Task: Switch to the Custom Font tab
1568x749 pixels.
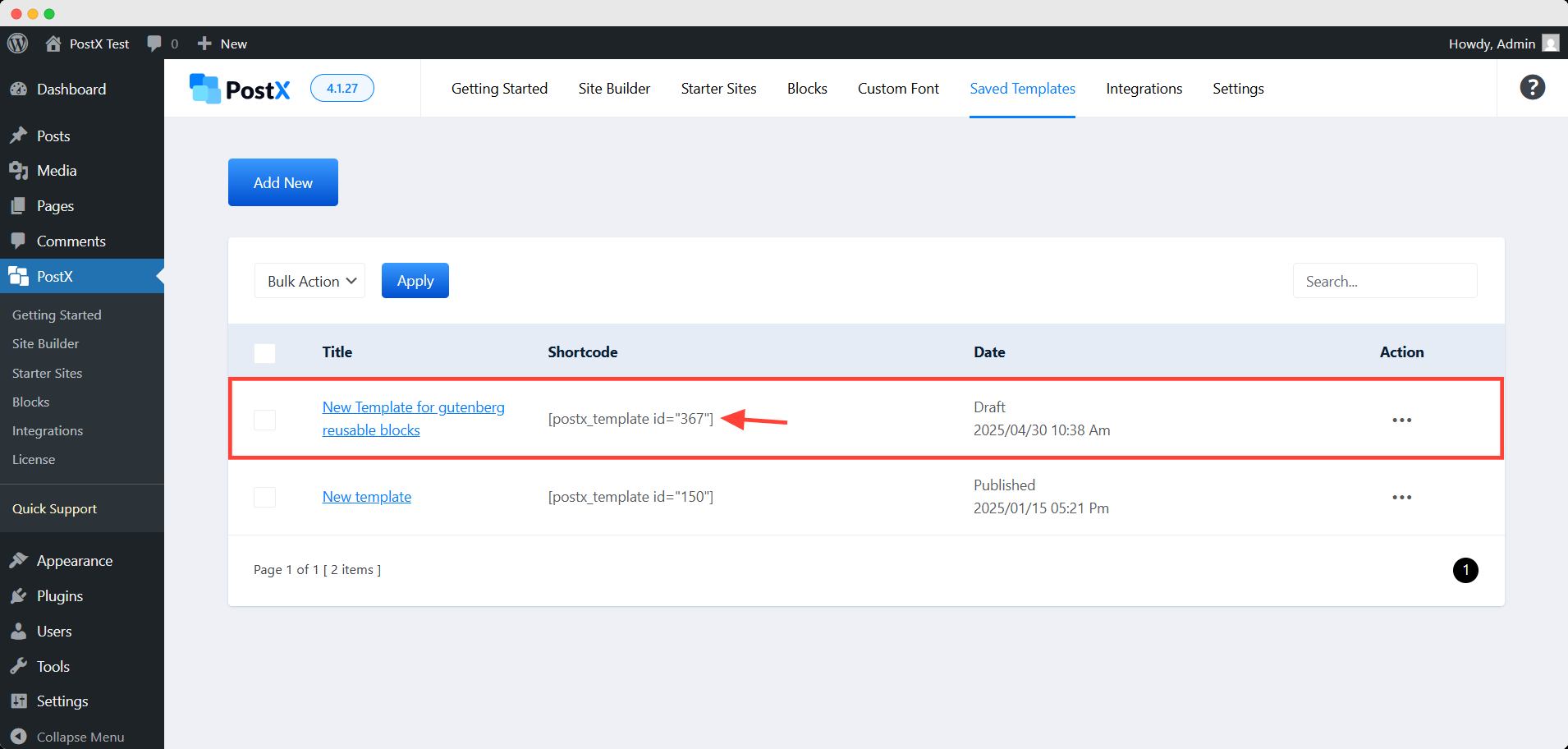Action: pos(898,89)
